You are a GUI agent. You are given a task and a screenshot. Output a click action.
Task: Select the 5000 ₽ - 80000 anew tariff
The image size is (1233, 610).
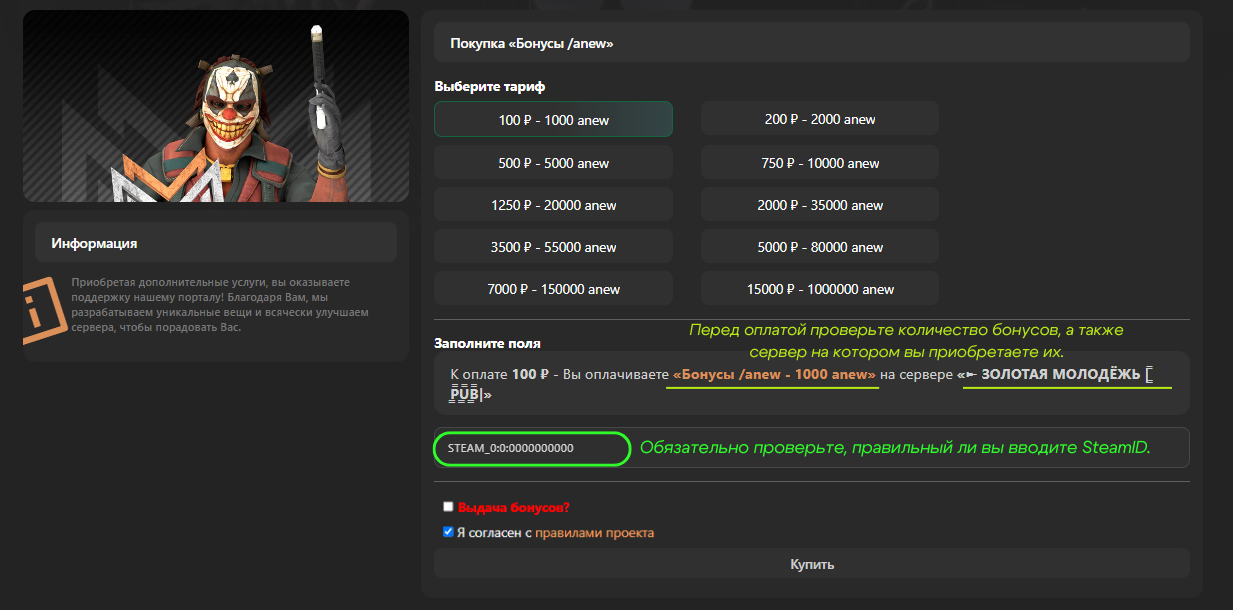(x=820, y=247)
